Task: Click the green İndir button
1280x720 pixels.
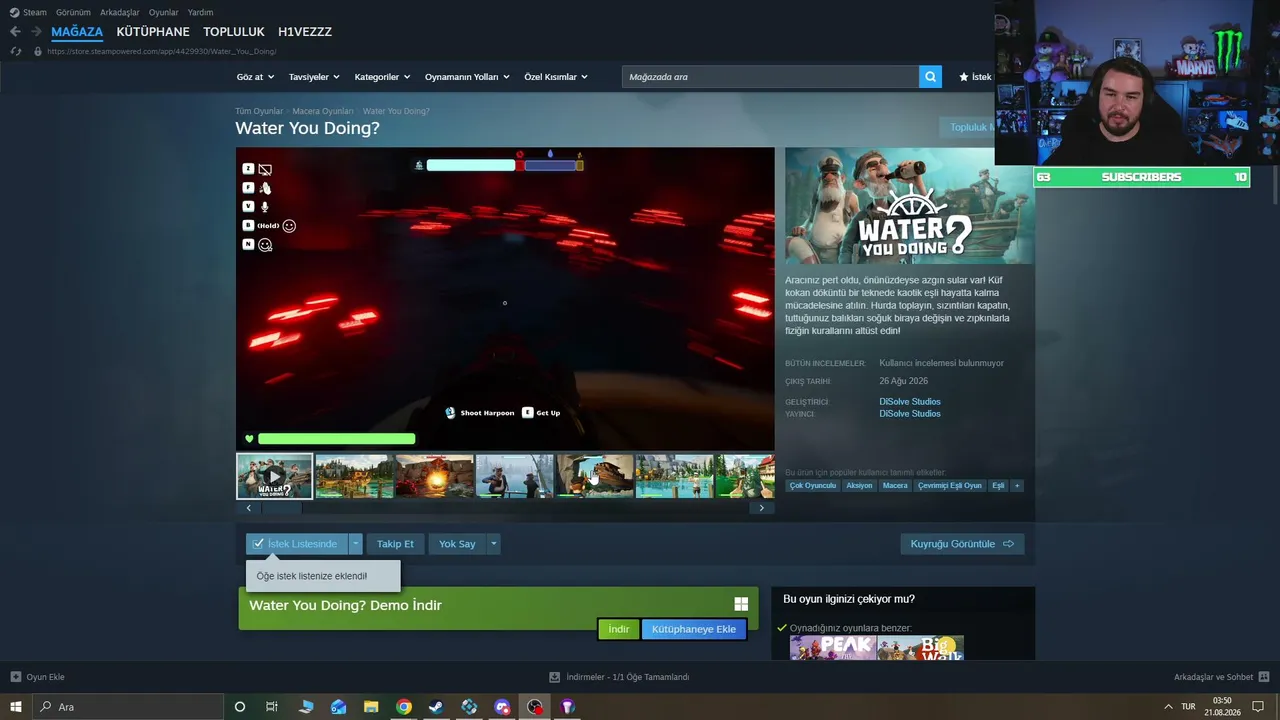Action: 619,629
